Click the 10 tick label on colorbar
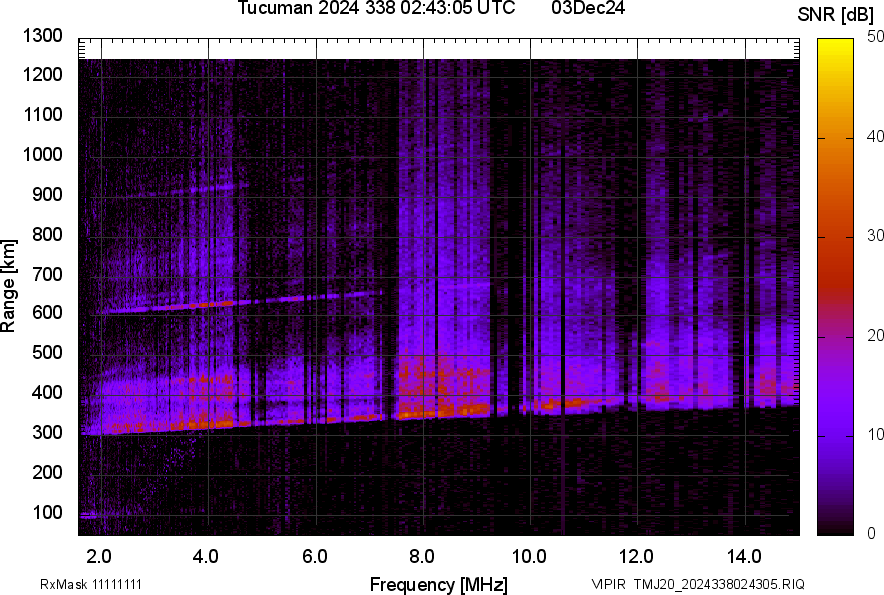 coord(876,434)
